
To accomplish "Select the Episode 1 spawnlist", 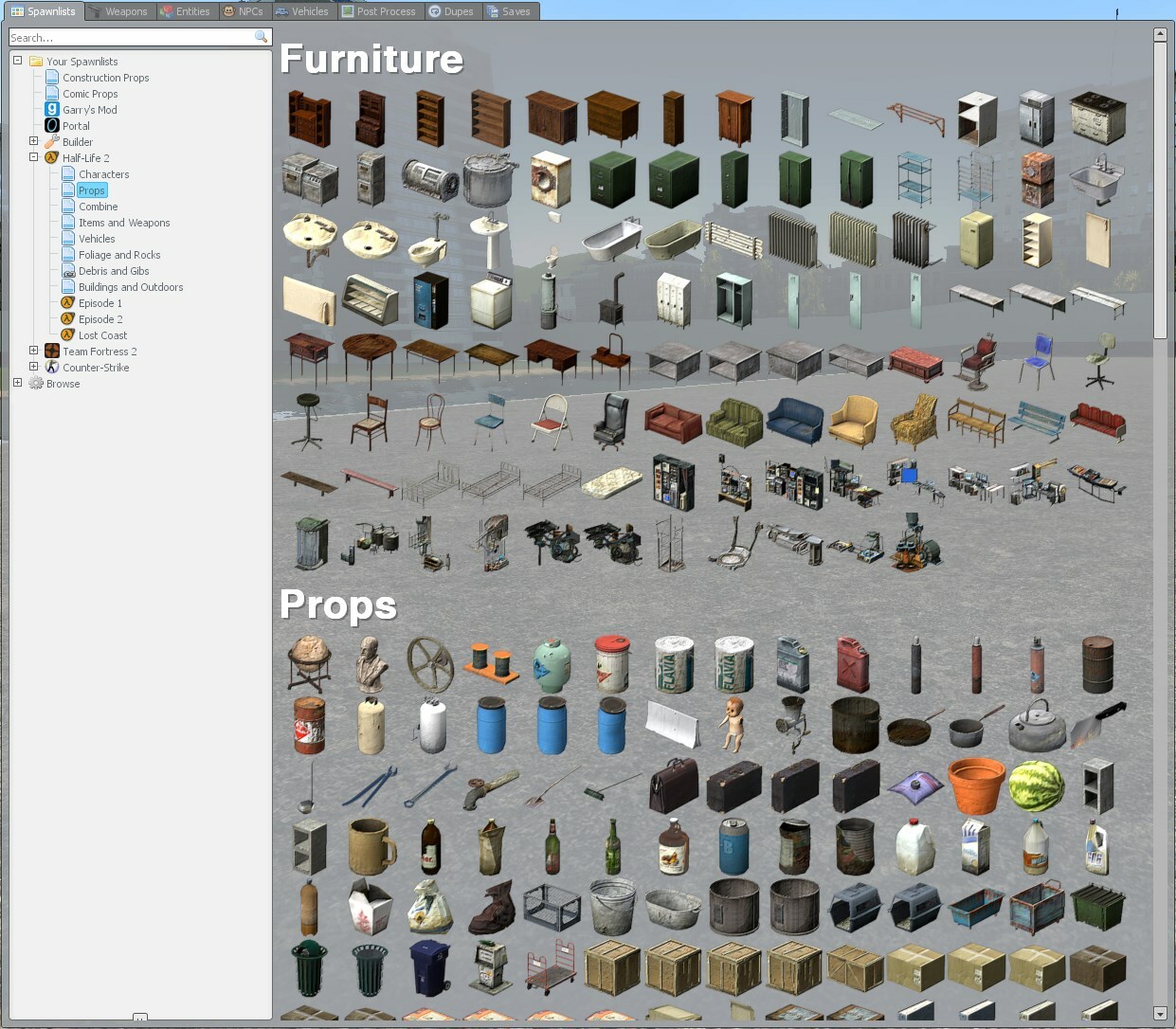I will (100, 303).
